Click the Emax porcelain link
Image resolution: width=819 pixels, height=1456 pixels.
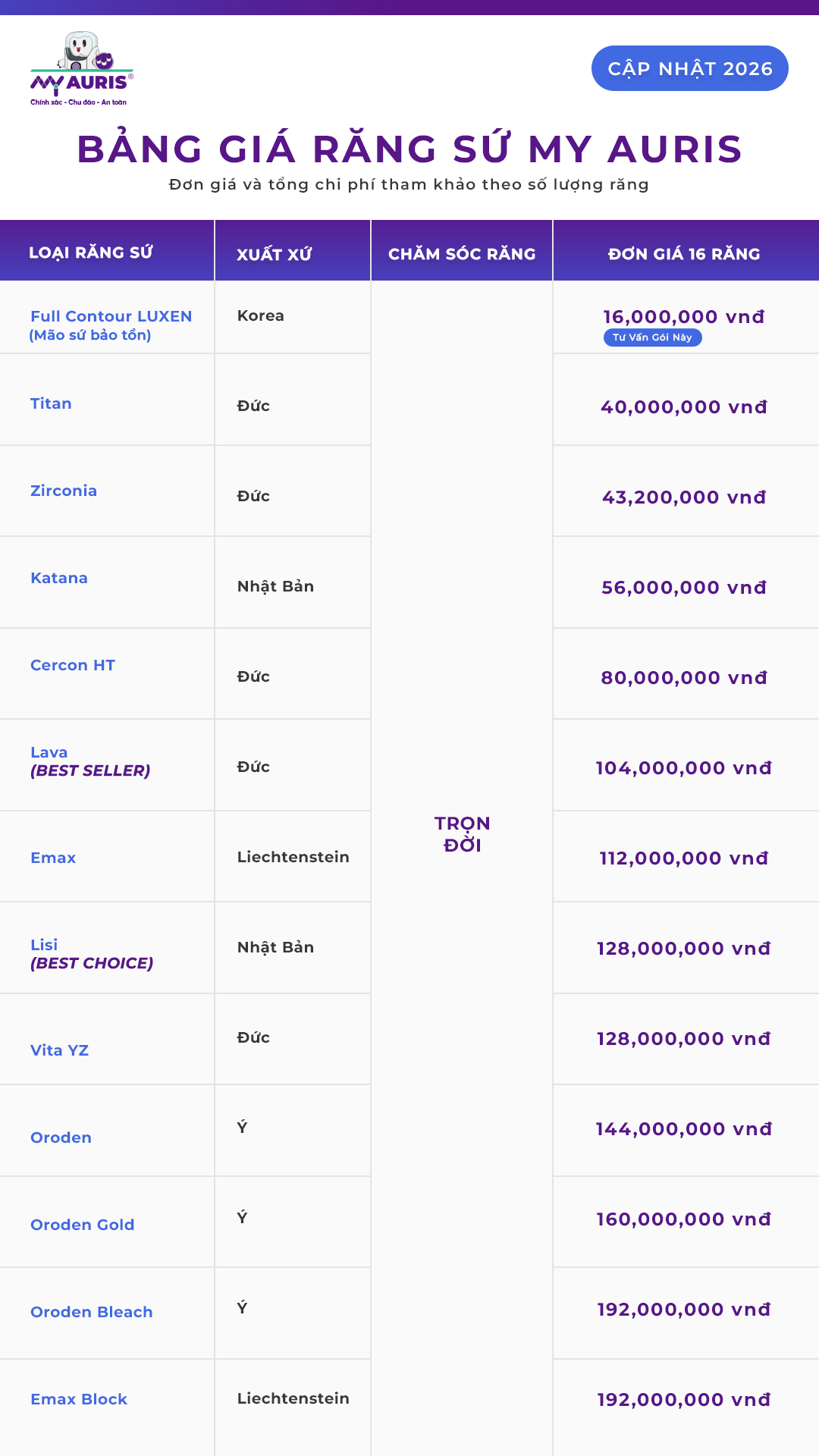click(x=53, y=858)
